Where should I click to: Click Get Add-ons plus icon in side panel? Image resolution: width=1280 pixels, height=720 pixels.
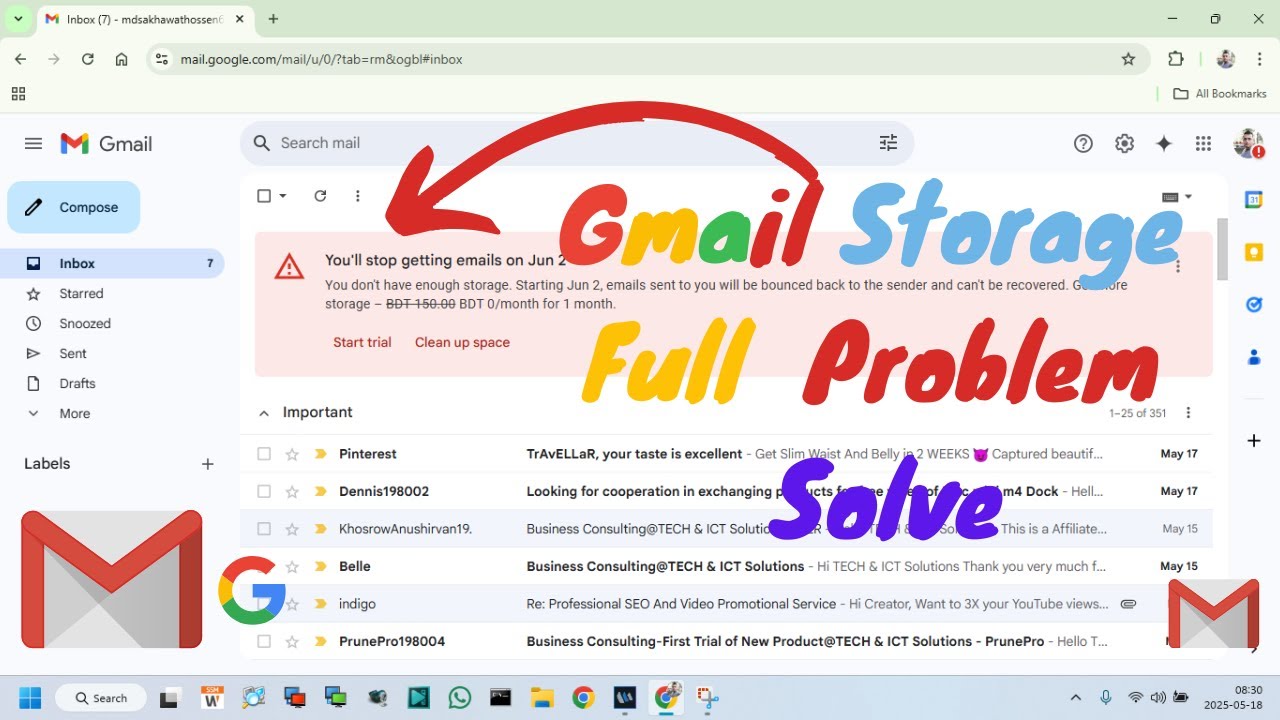1254,440
